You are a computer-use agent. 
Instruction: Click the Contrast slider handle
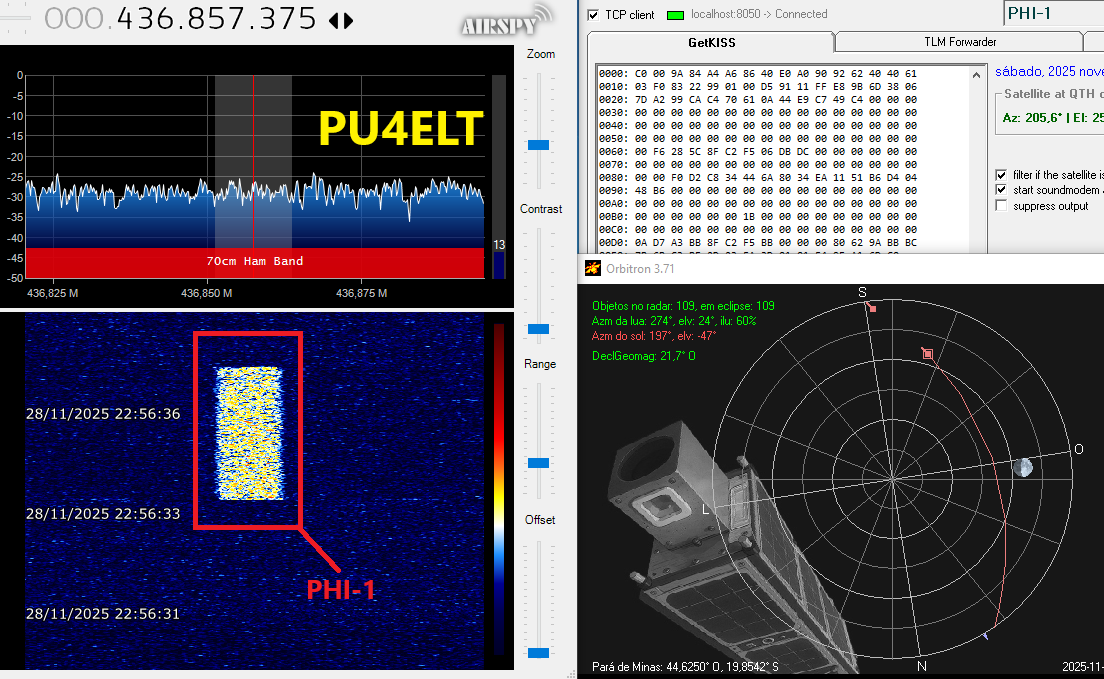[x=538, y=328]
